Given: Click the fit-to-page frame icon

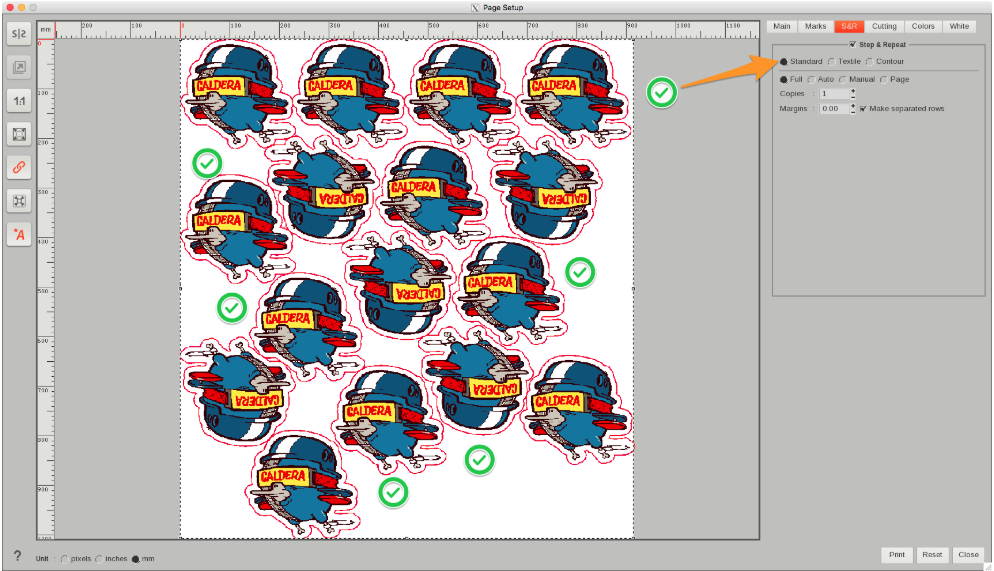Looking at the screenshot, I should pos(19,134).
